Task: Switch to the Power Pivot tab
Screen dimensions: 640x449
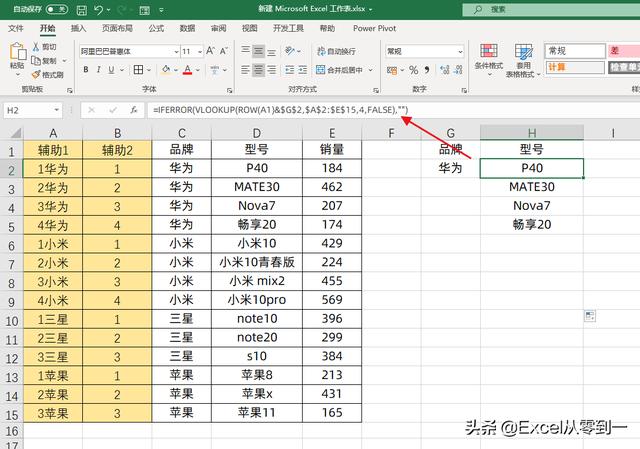Action: click(x=374, y=28)
